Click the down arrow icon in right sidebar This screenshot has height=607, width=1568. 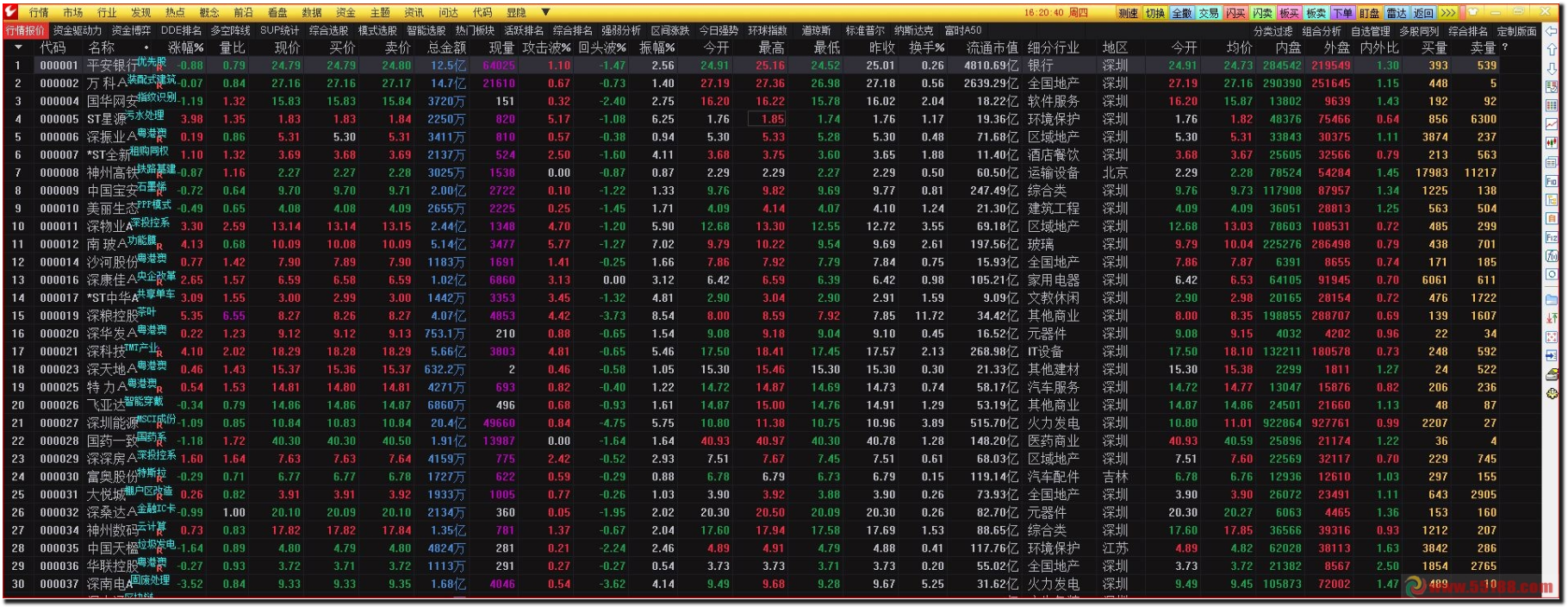click(1552, 67)
